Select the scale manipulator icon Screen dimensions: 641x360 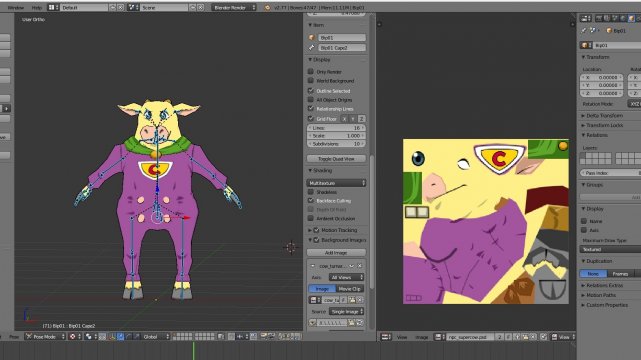(x=137, y=337)
